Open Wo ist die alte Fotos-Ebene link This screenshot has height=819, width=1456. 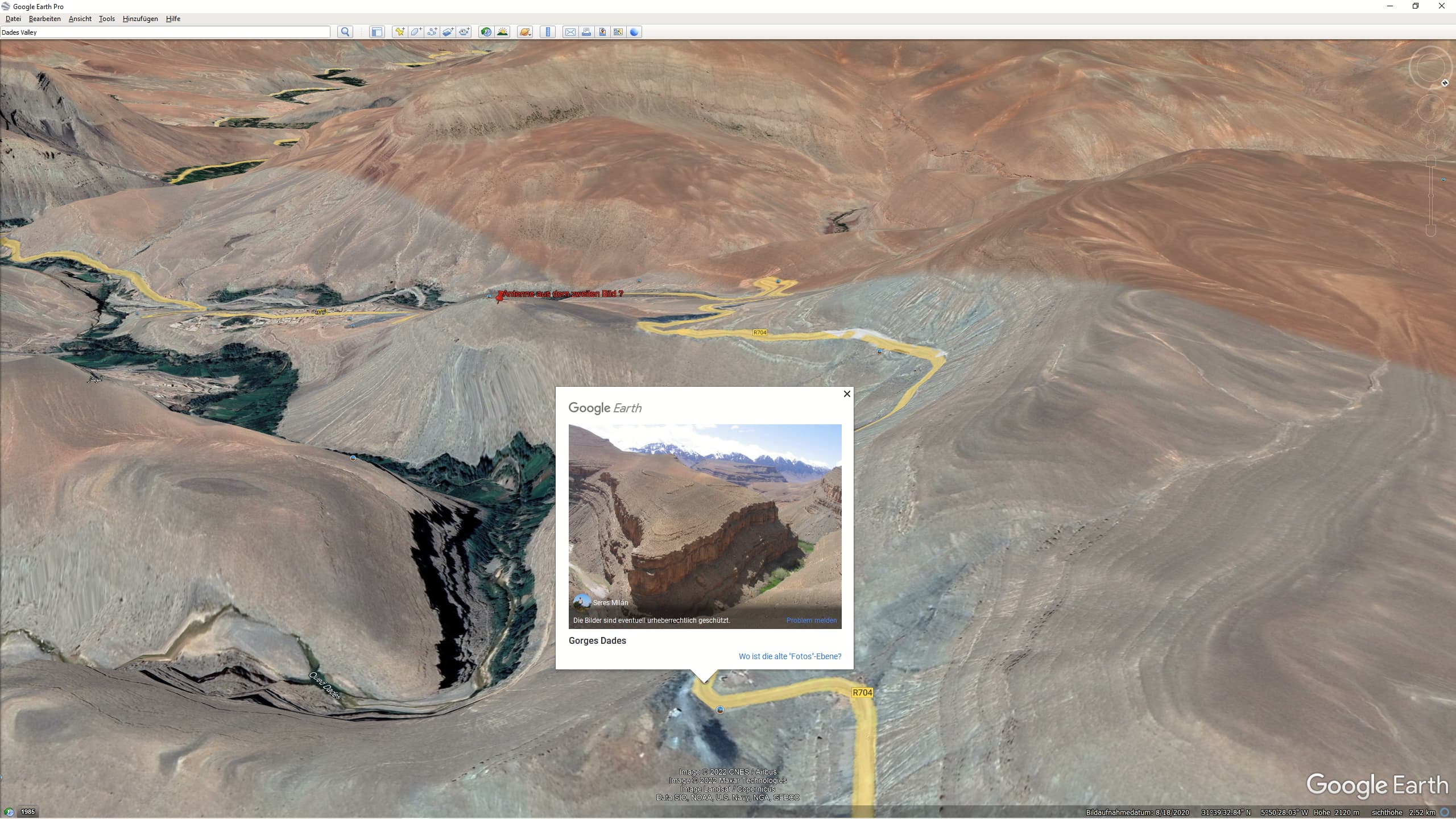pyautogui.click(x=790, y=656)
